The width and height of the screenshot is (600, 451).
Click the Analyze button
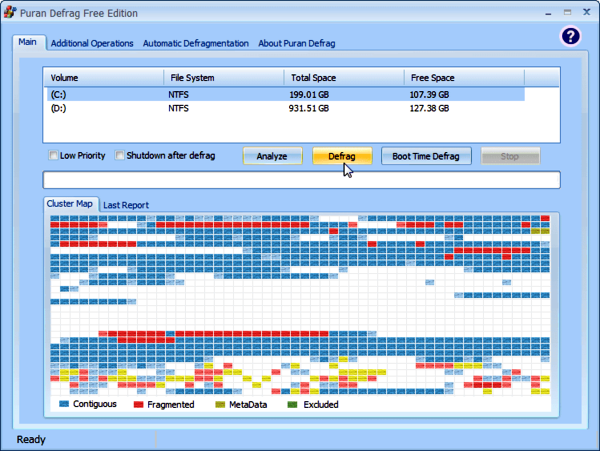coord(272,156)
